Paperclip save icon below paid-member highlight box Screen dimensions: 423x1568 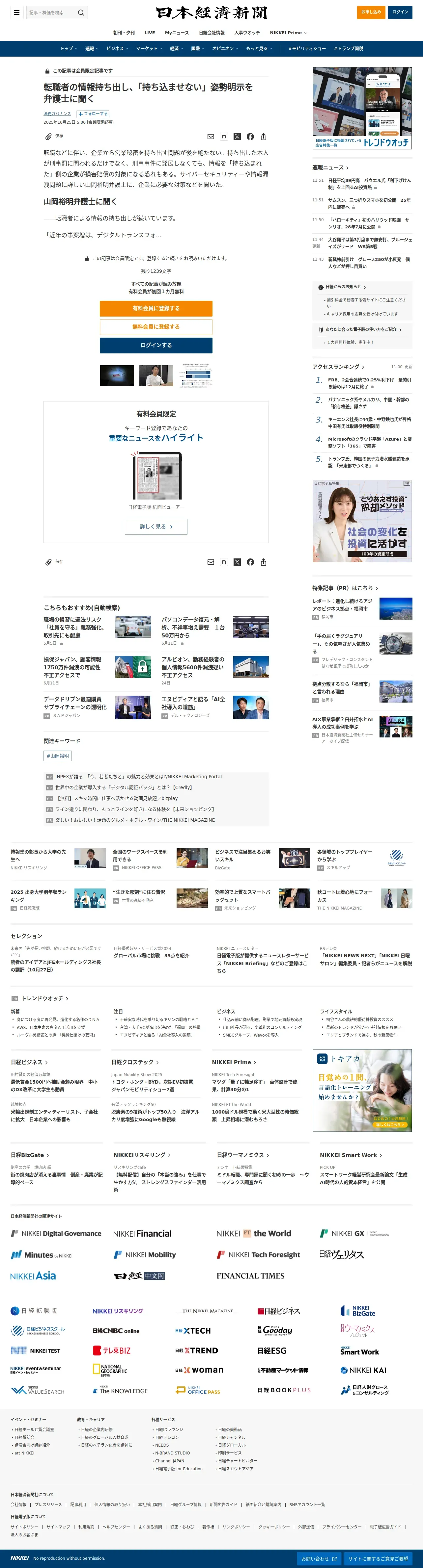click(x=48, y=562)
